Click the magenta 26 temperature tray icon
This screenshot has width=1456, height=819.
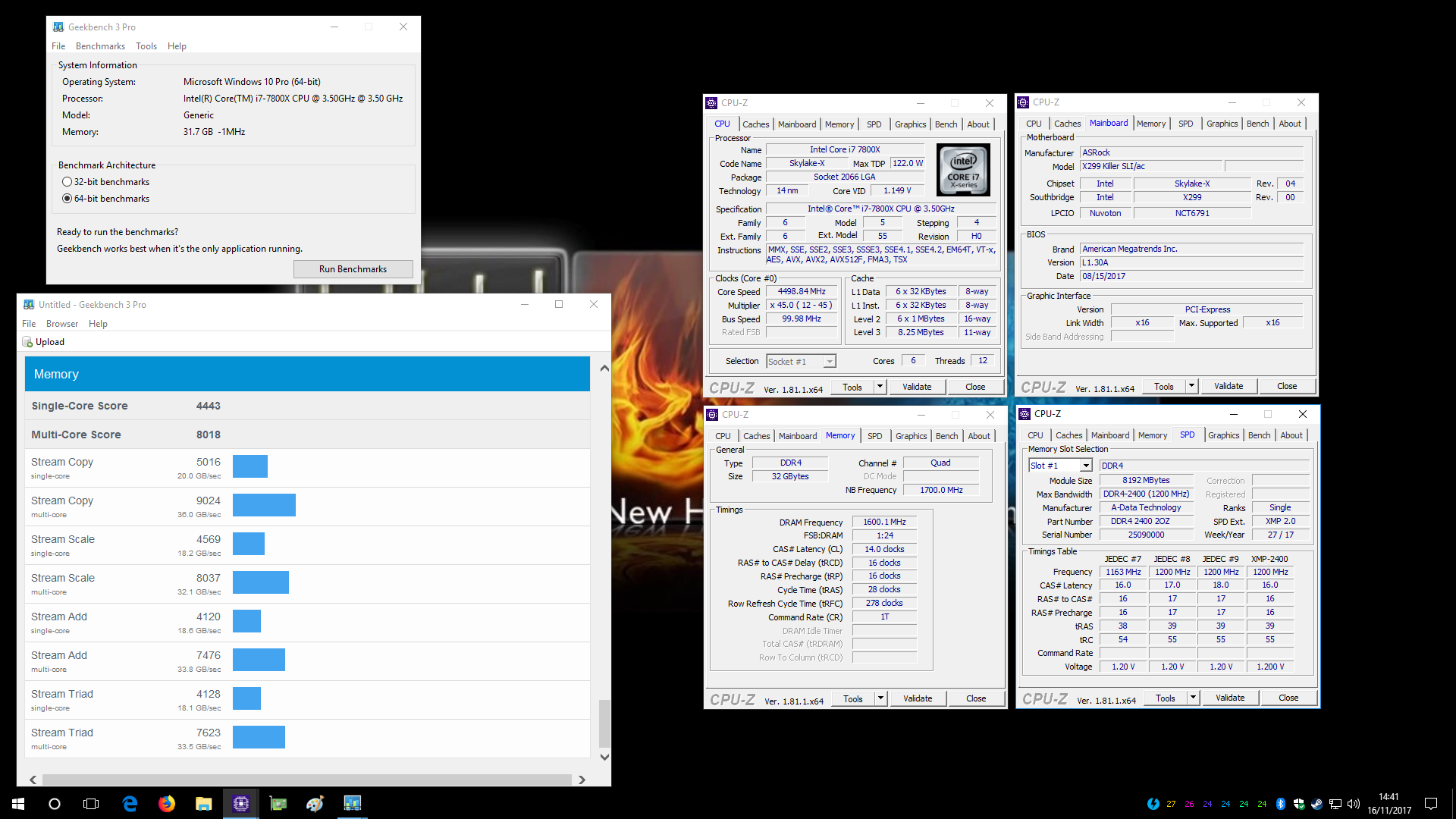pyautogui.click(x=1190, y=804)
